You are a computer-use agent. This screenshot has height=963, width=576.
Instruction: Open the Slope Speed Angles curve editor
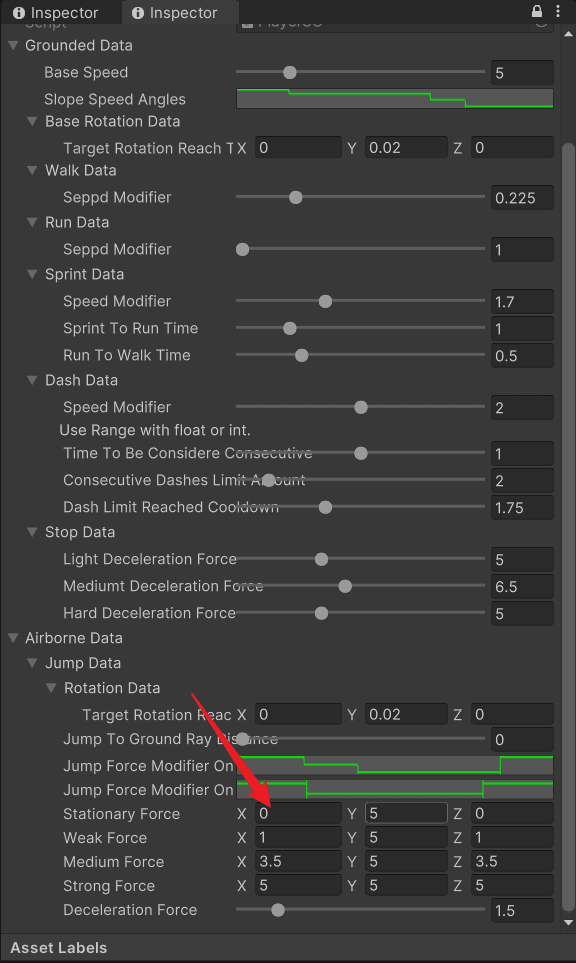[395, 99]
